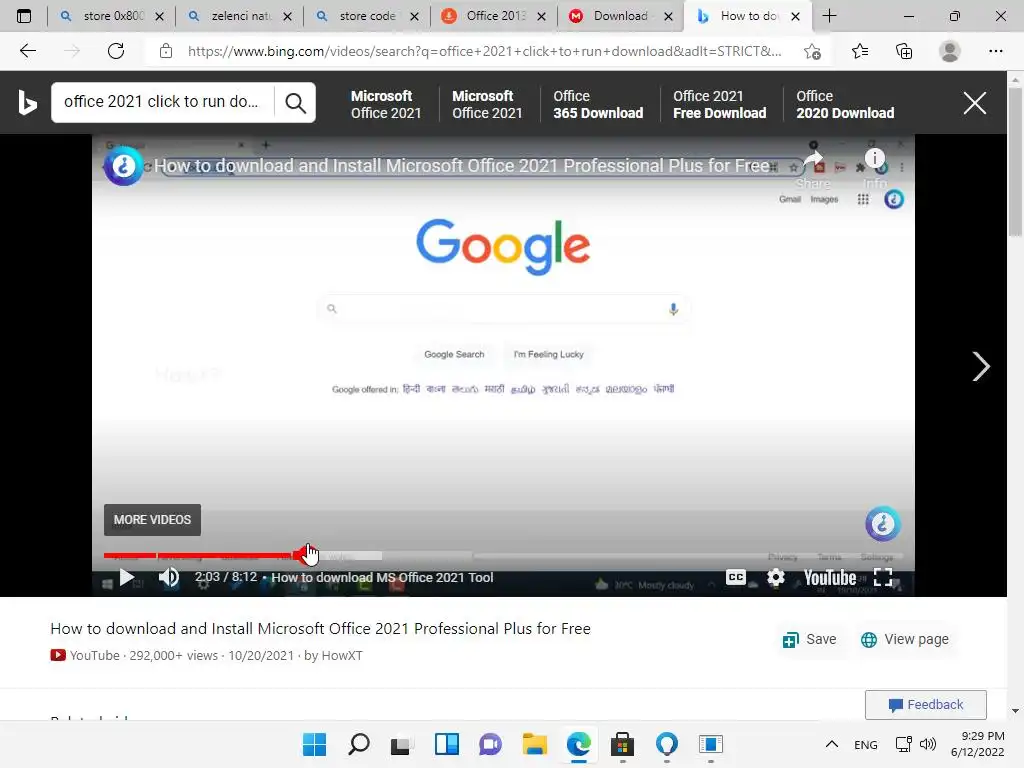This screenshot has width=1024, height=768.
Task: Click the video Share arrow icon
Action: (812, 160)
